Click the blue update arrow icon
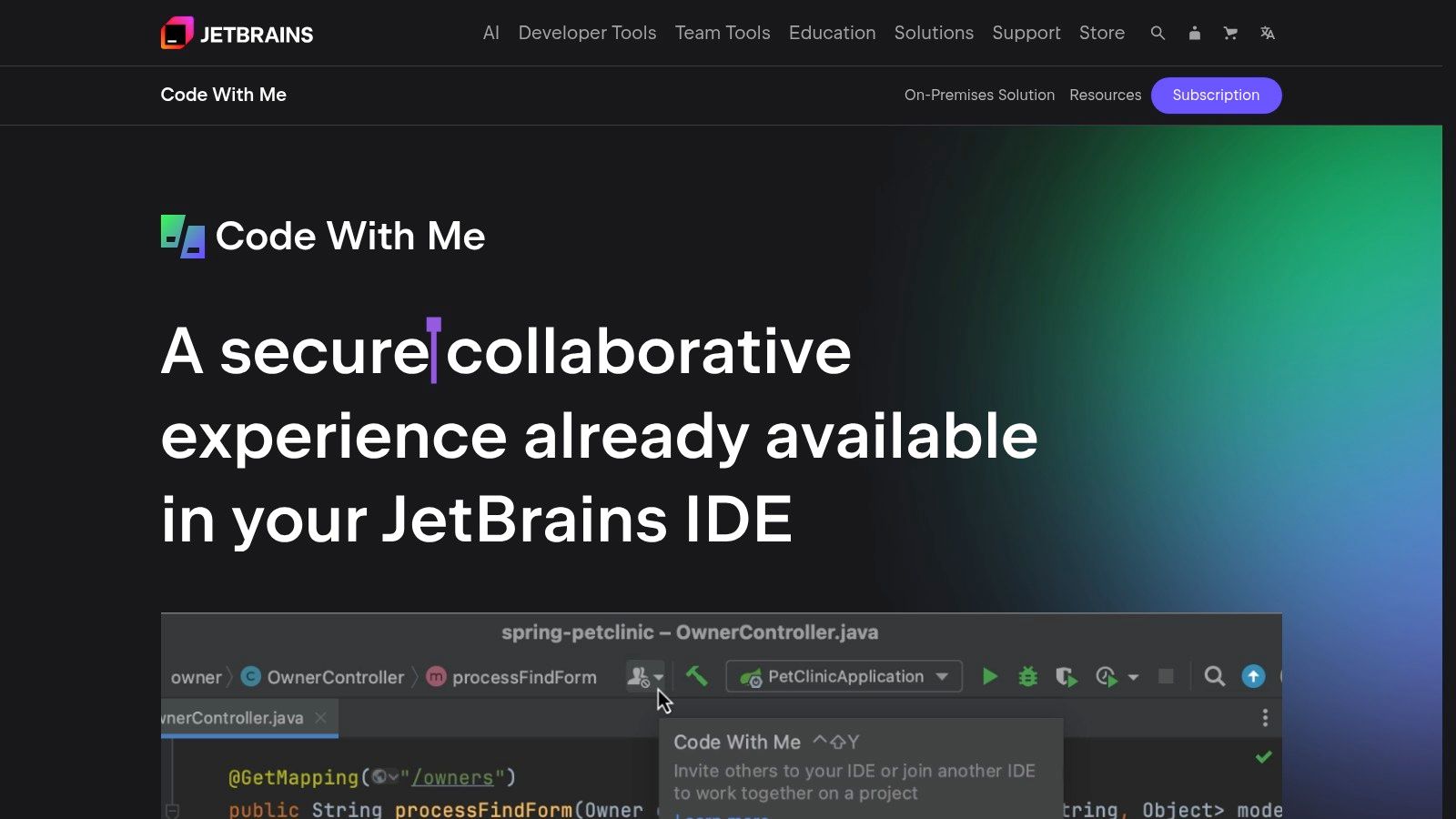Image resolution: width=1456 pixels, height=819 pixels. pos(1253,676)
